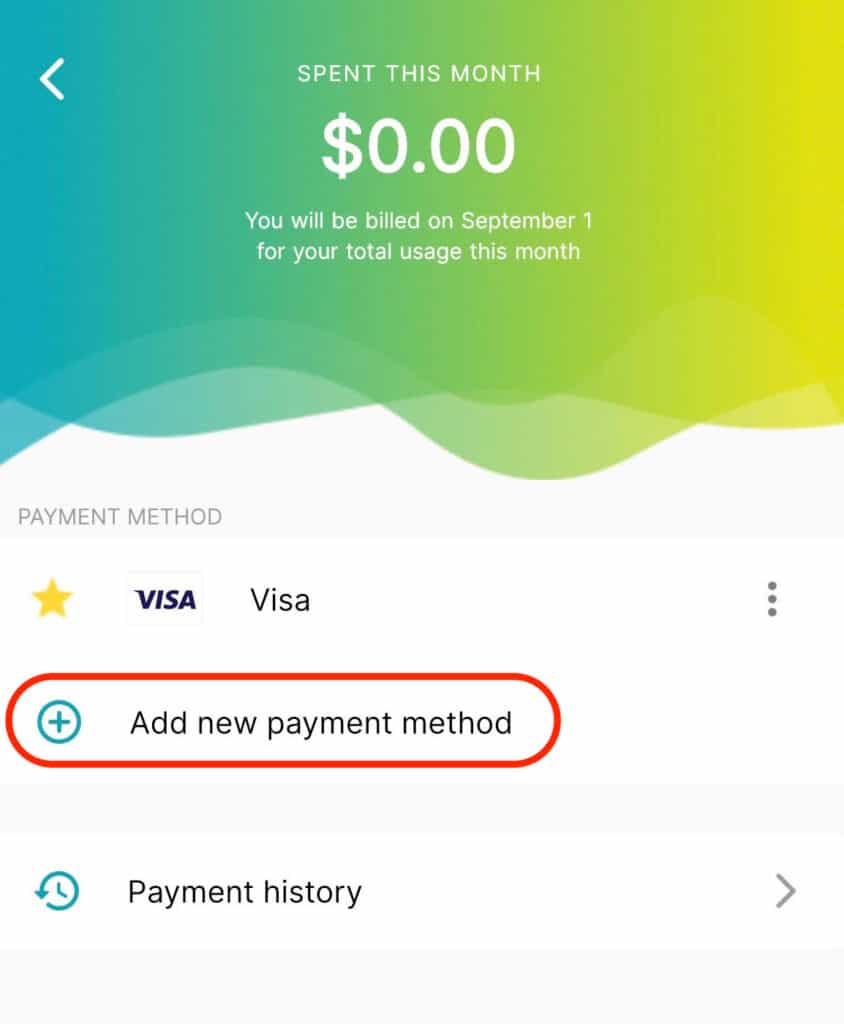Viewport: 844px width, 1024px height.
Task: Select Add new payment method text
Action: (x=321, y=723)
